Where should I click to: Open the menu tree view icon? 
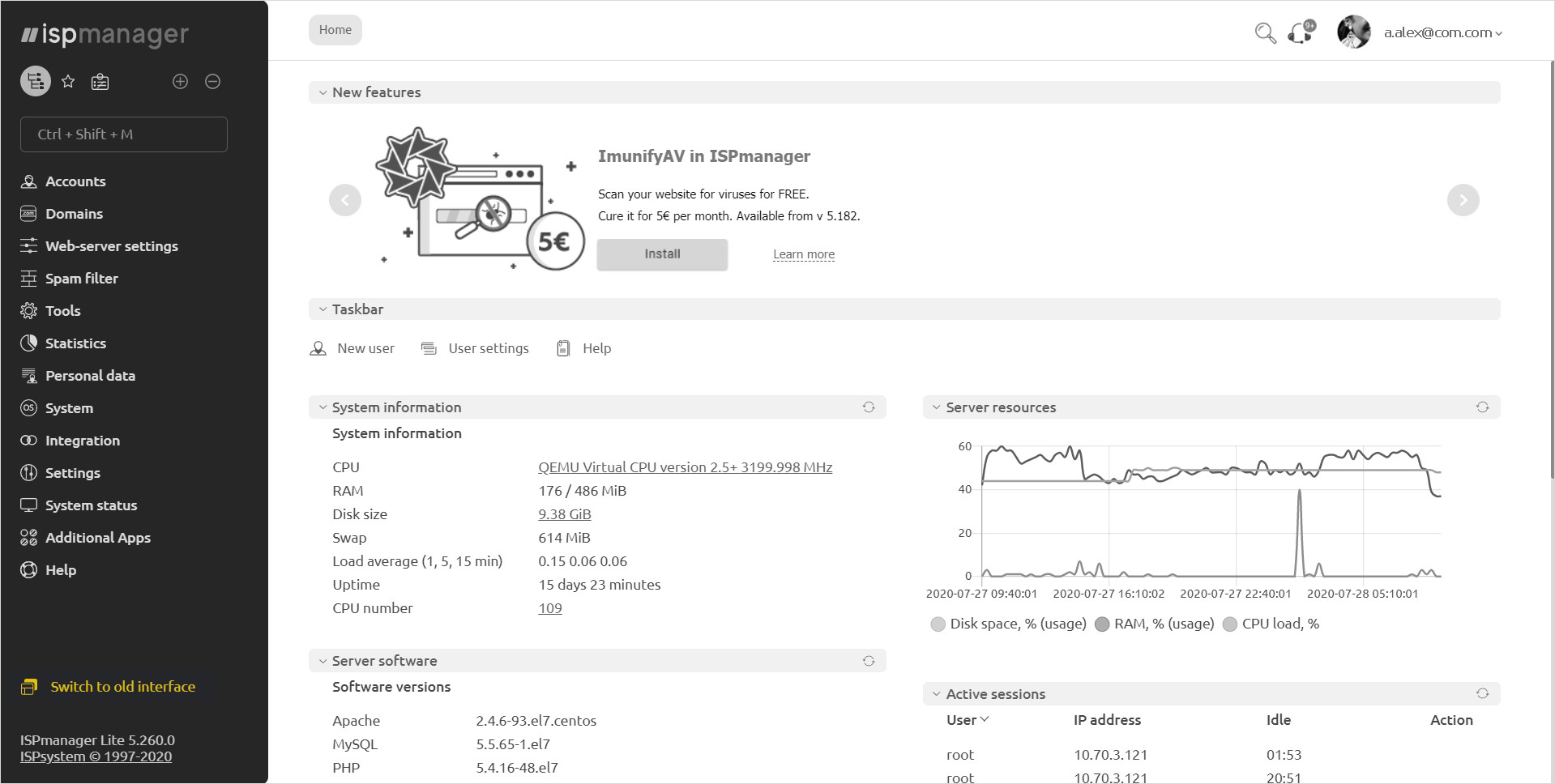click(x=36, y=81)
